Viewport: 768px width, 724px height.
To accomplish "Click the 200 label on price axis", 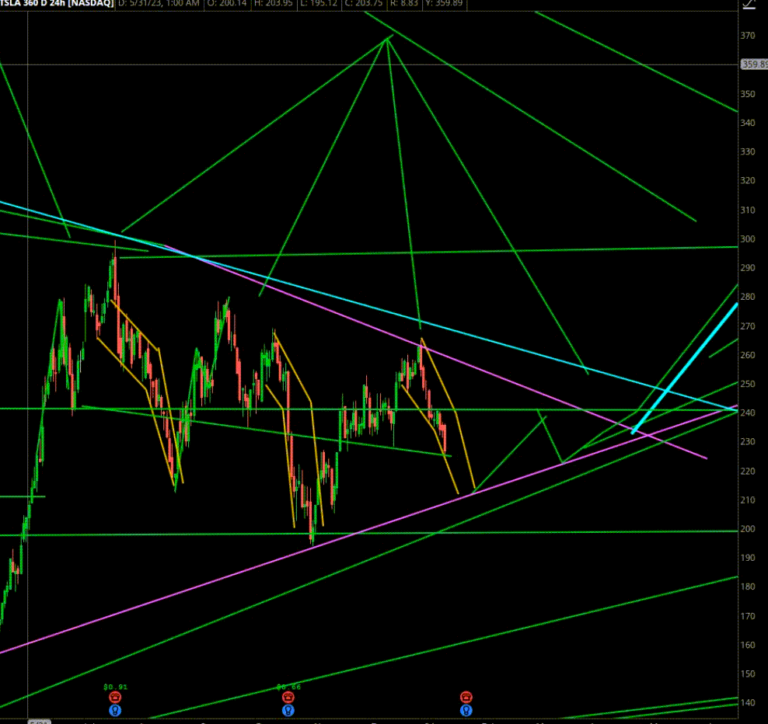I will coord(746,529).
